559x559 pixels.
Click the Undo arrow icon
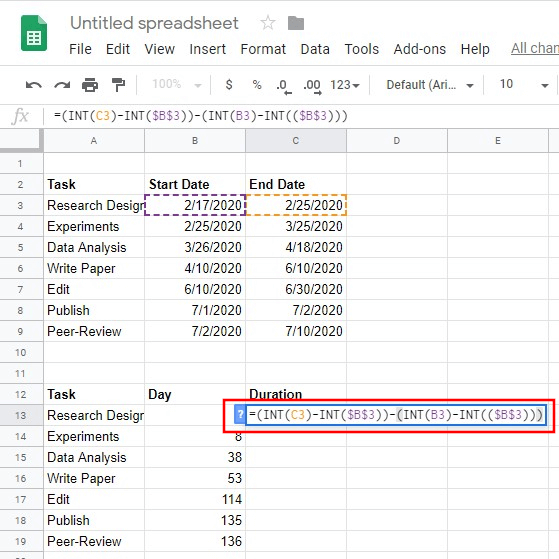[34, 85]
